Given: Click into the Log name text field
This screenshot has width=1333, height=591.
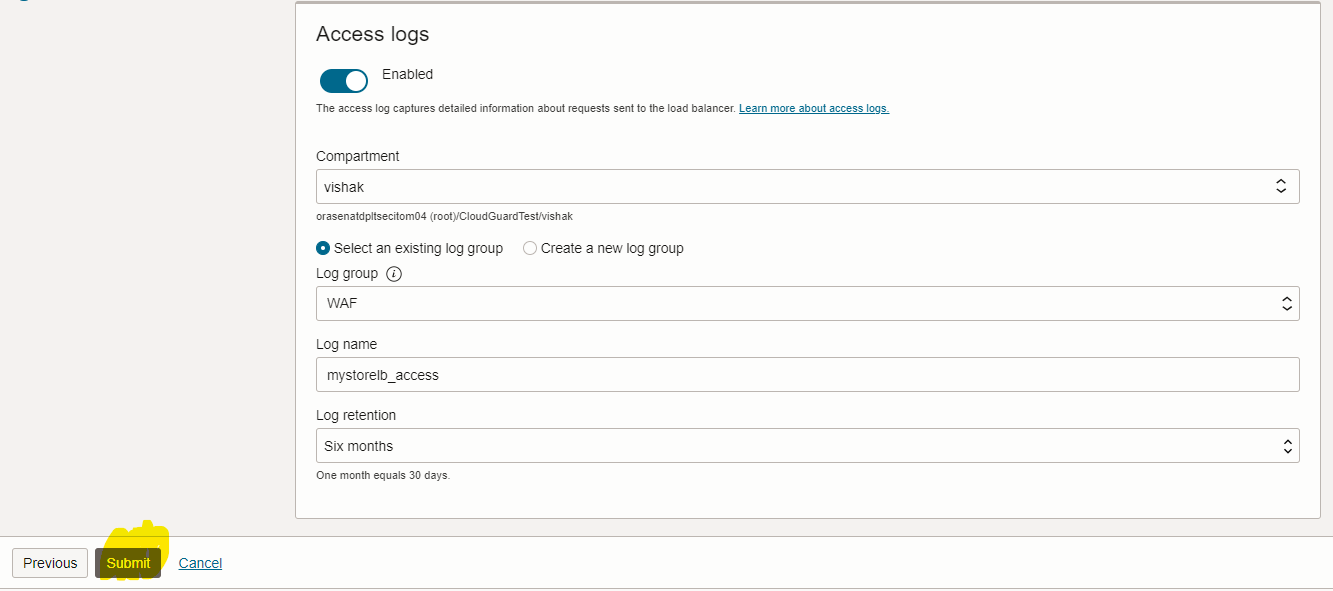Looking at the screenshot, I should point(807,375).
